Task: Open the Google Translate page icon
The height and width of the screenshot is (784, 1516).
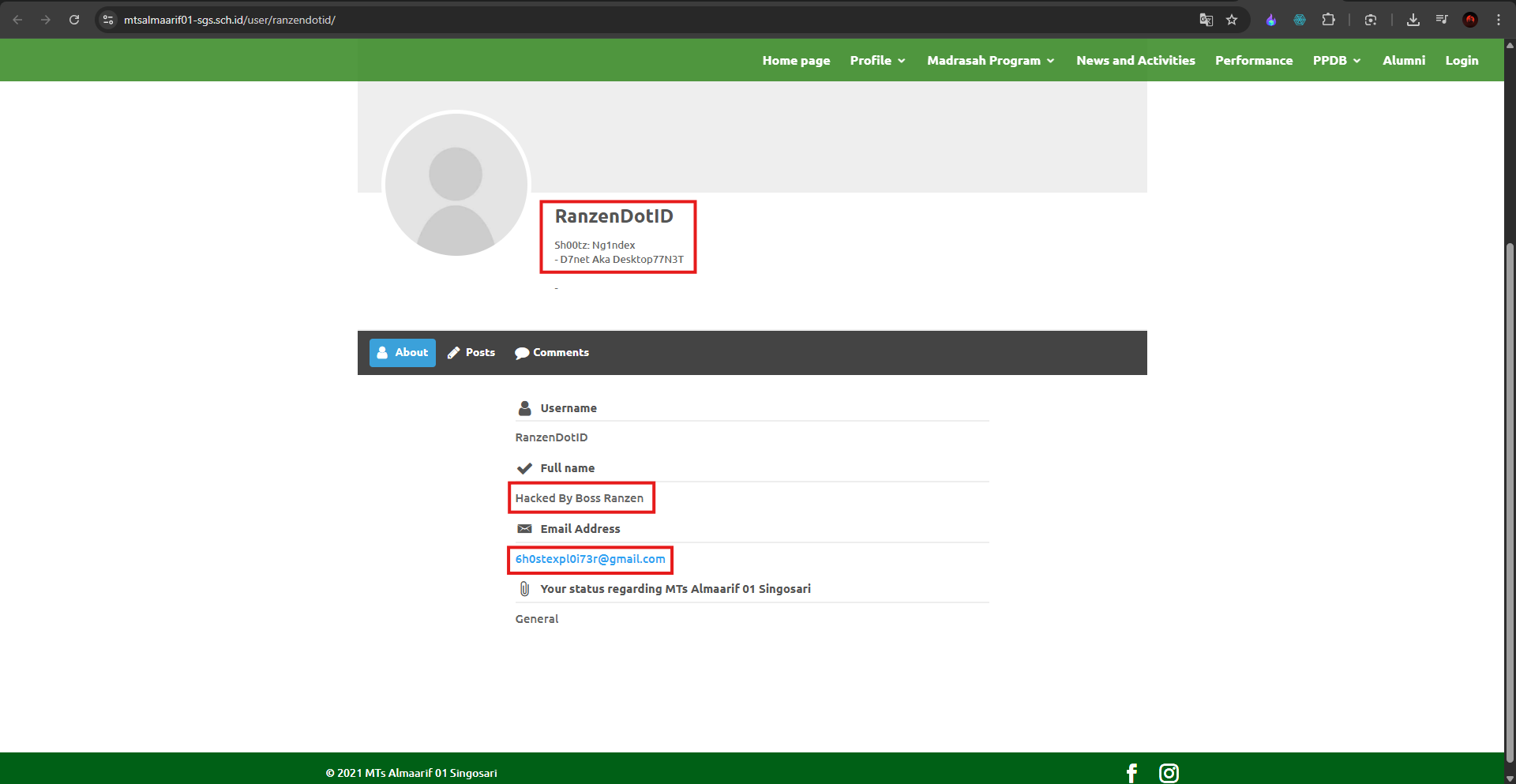Action: click(1206, 20)
